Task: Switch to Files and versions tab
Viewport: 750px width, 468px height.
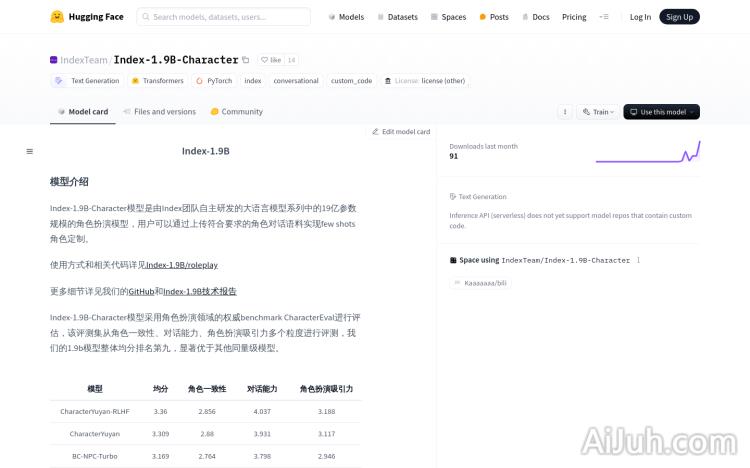Action: 159,112
